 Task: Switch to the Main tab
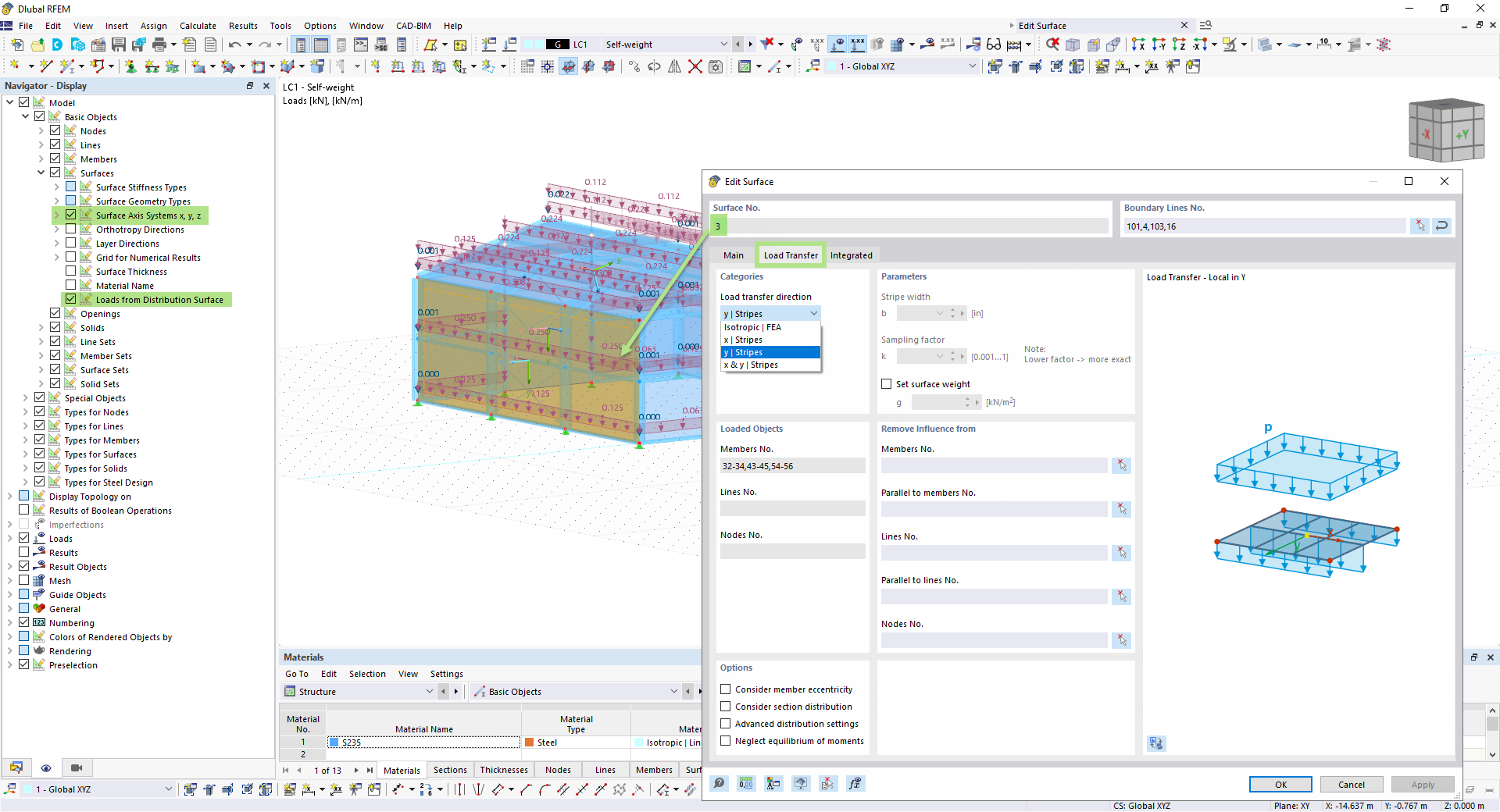tap(734, 255)
